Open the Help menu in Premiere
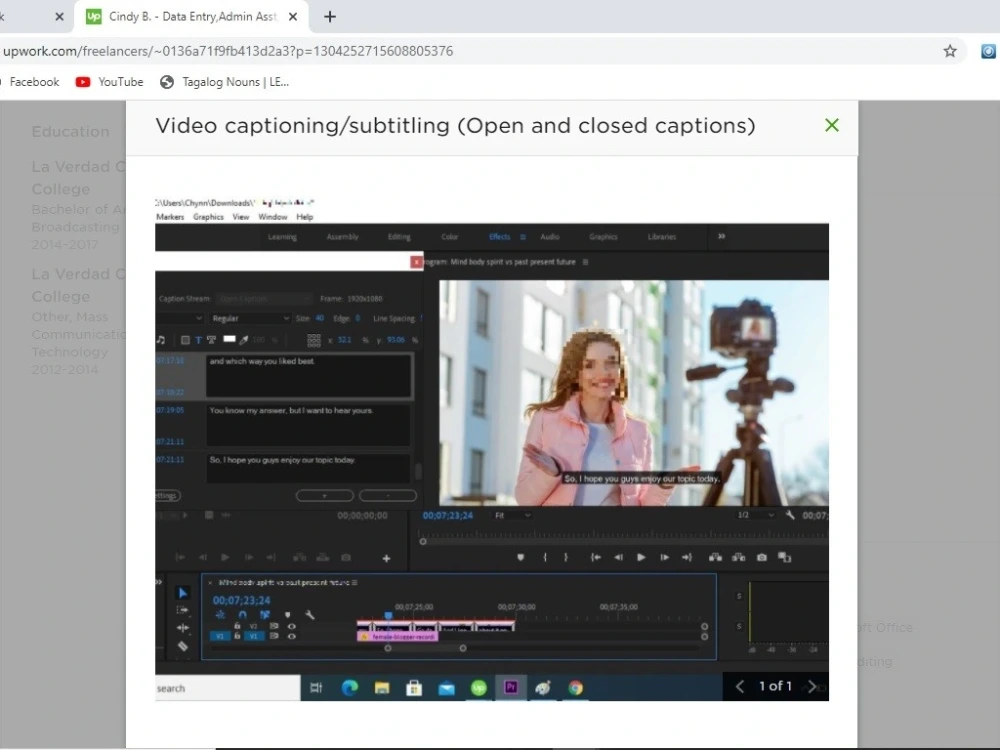Image resolution: width=1000 pixels, height=750 pixels. click(x=305, y=217)
